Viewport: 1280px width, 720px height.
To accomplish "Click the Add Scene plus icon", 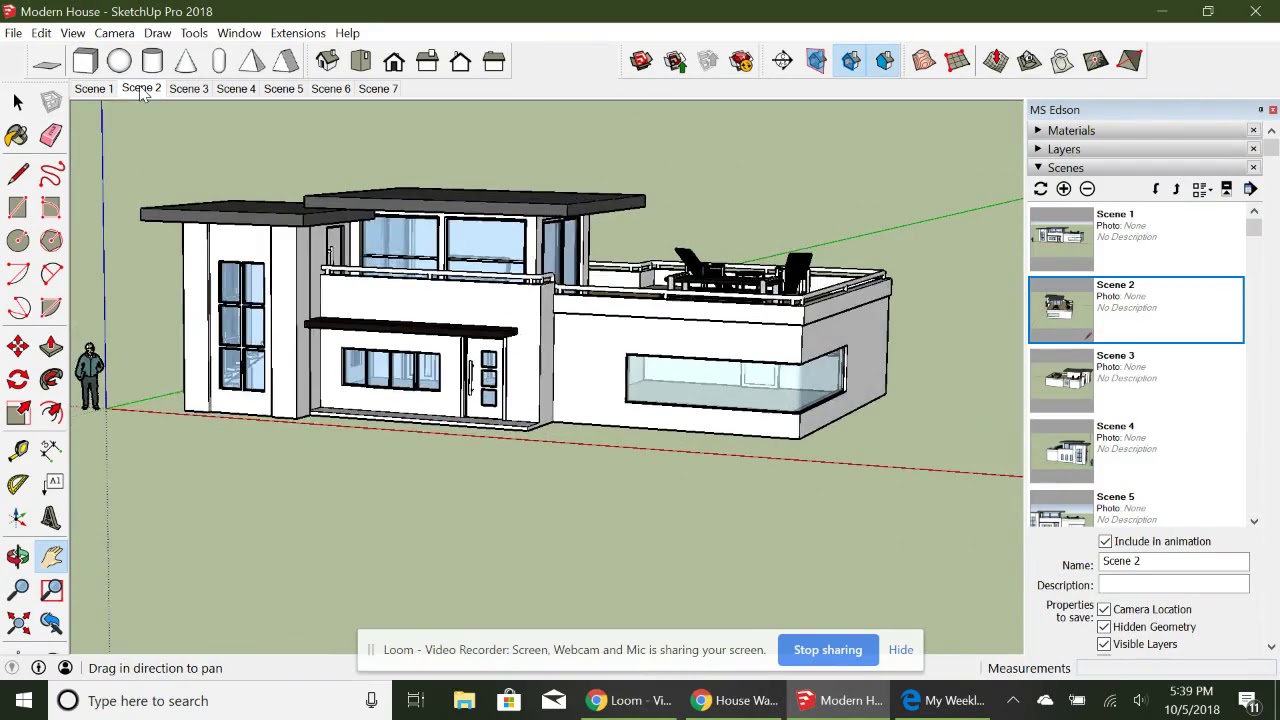I will (1063, 189).
